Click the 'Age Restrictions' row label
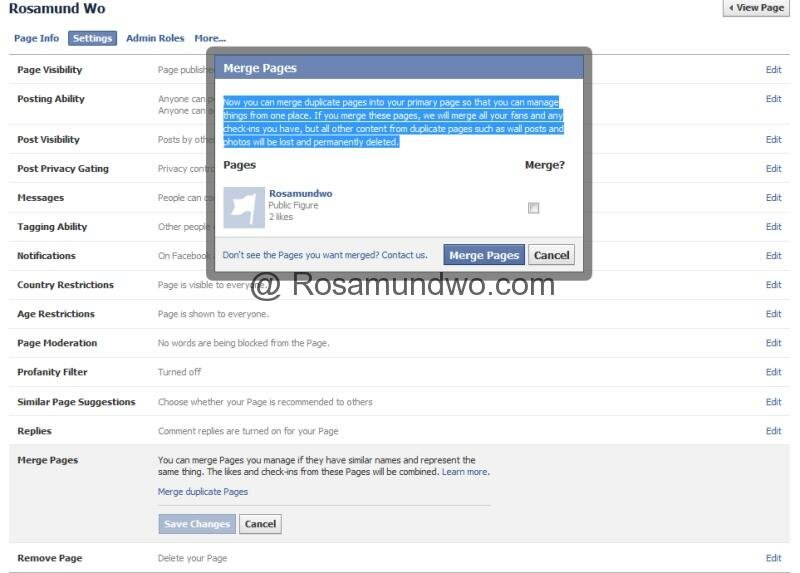800x573 pixels. point(56,314)
